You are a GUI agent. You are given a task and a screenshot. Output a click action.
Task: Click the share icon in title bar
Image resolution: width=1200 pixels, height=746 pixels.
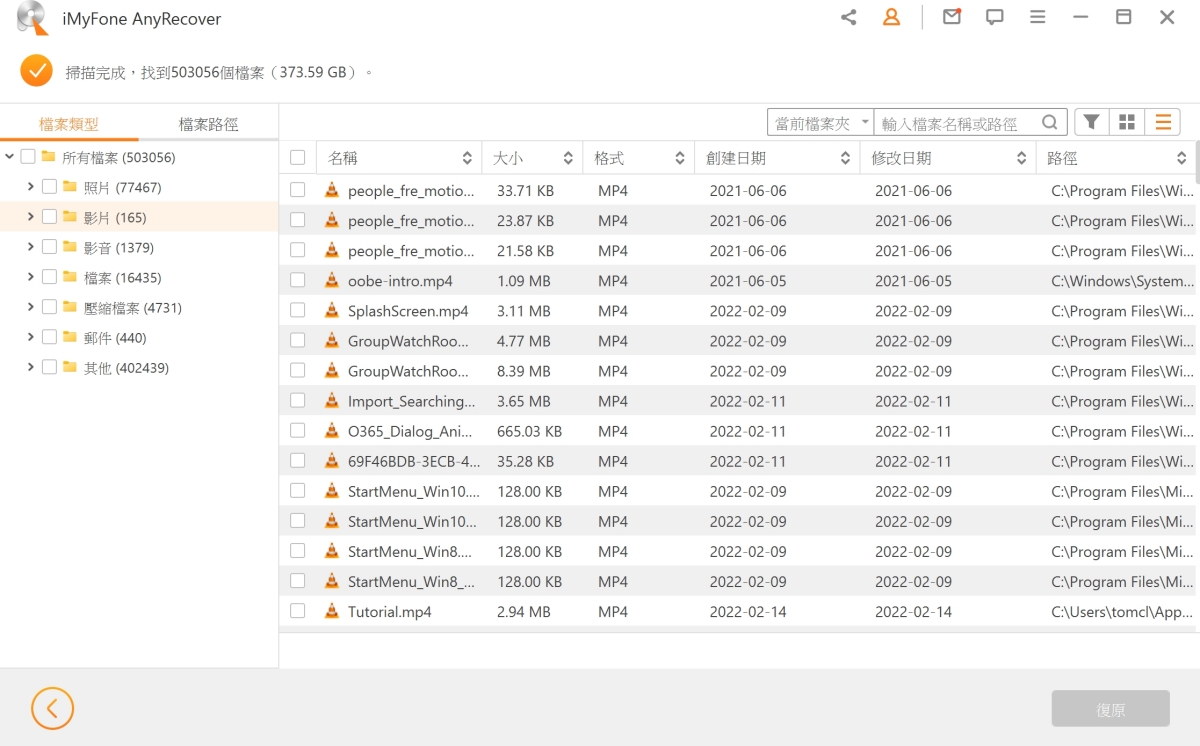849,18
